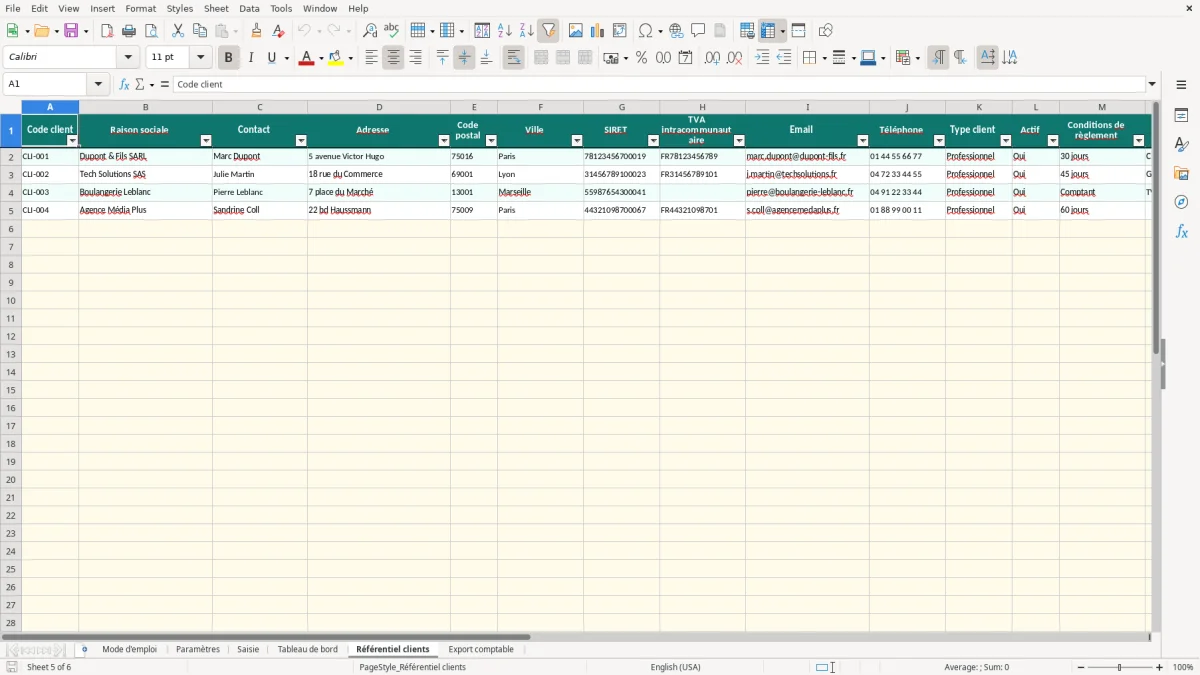Open the Format menu
The width and height of the screenshot is (1200, 675).
click(x=141, y=8)
